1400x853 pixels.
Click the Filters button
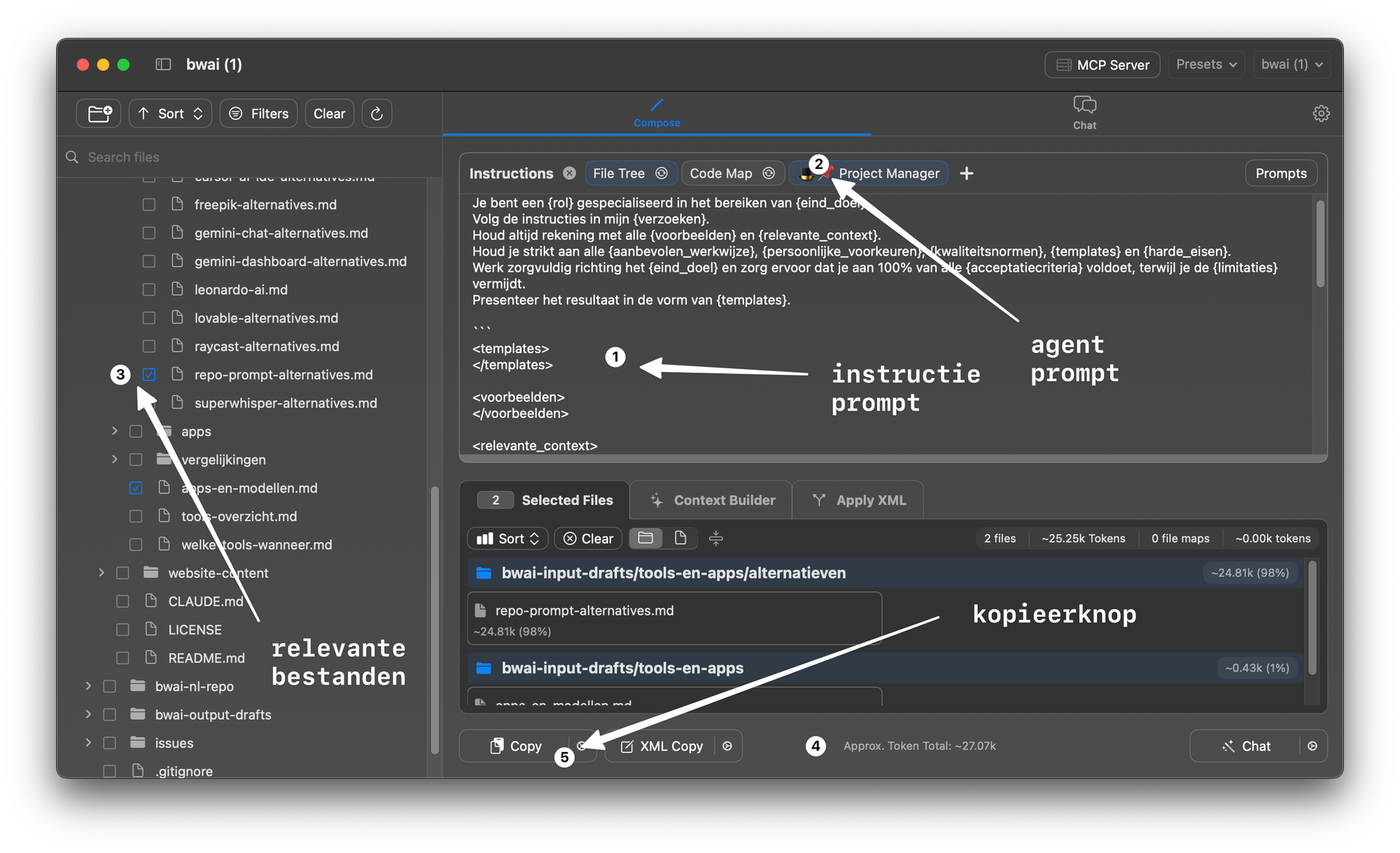tap(259, 113)
